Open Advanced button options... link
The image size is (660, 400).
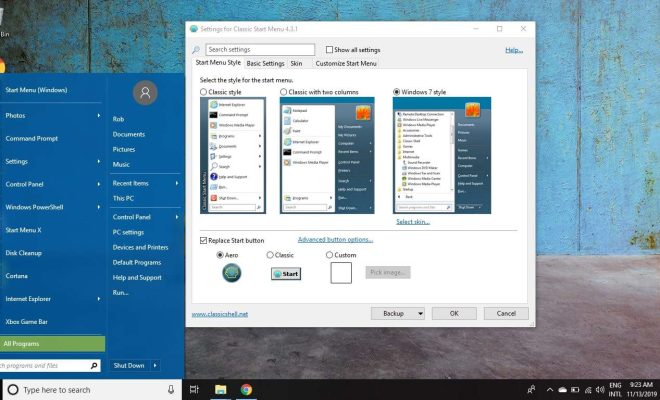[x=335, y=240]
